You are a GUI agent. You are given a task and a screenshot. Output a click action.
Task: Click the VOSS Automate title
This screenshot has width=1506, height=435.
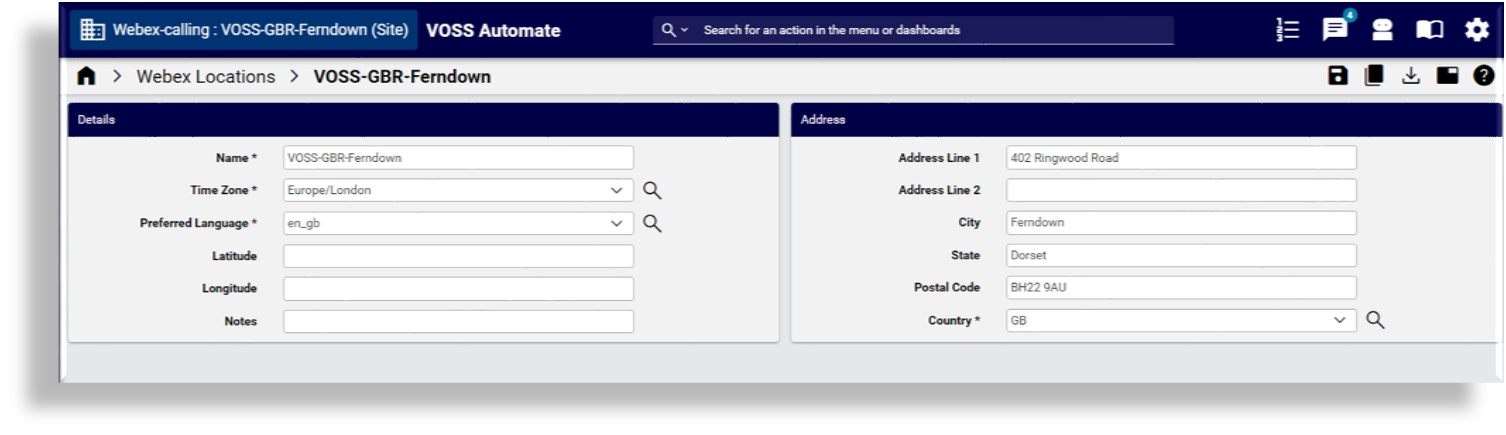493,30
